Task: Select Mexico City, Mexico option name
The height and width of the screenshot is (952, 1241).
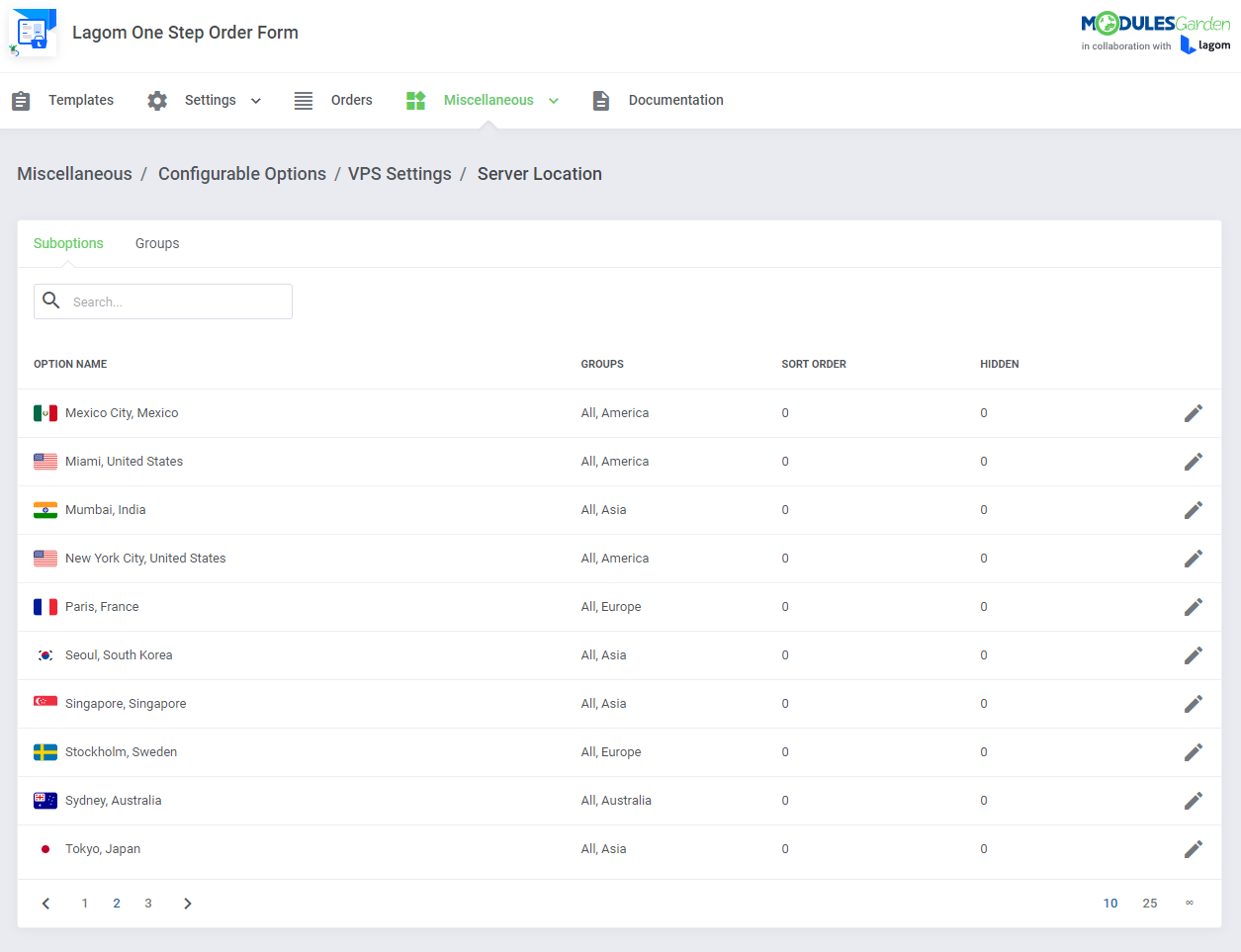Action: click(x=121, y=412)
